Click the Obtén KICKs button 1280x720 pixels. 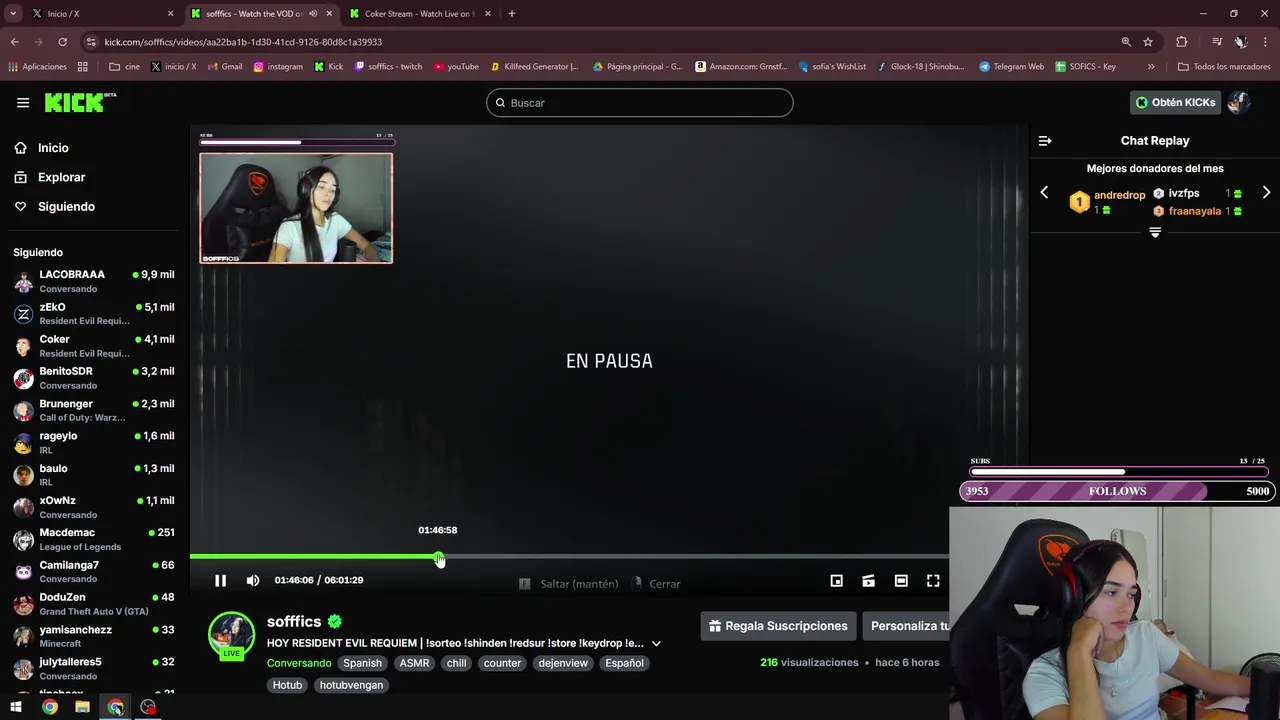1175,102
